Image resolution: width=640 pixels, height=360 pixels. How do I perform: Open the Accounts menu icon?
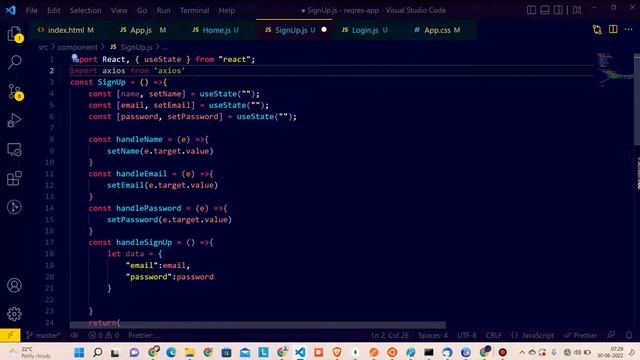(14, 285)
